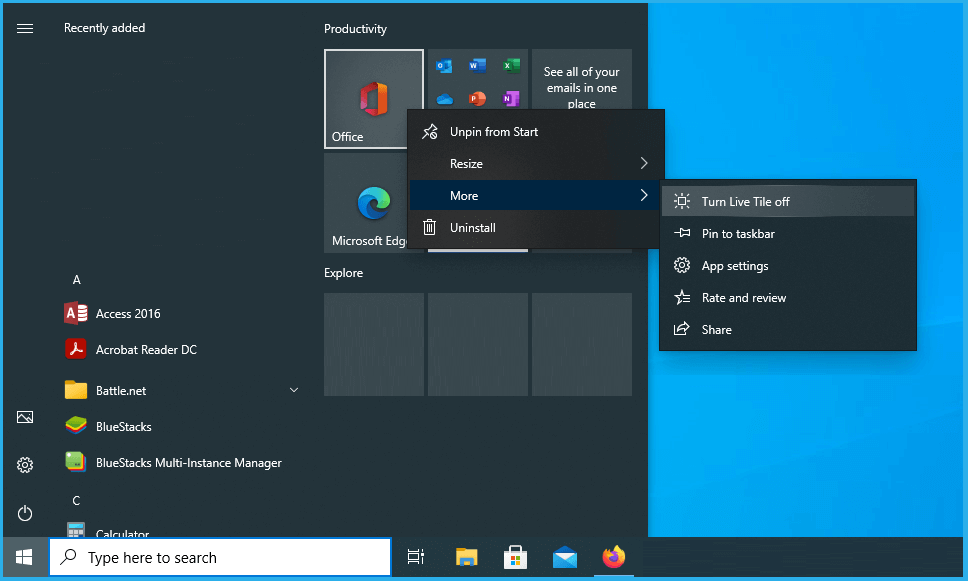Launch OneNote from the Productivity tiles

point(512,98)
